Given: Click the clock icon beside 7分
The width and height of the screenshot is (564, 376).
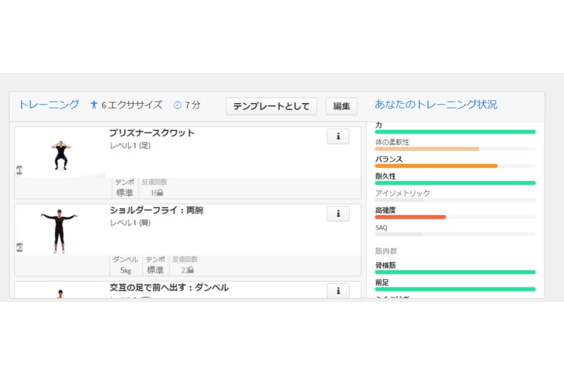Looking at the screenshot, I should (177, 105).
